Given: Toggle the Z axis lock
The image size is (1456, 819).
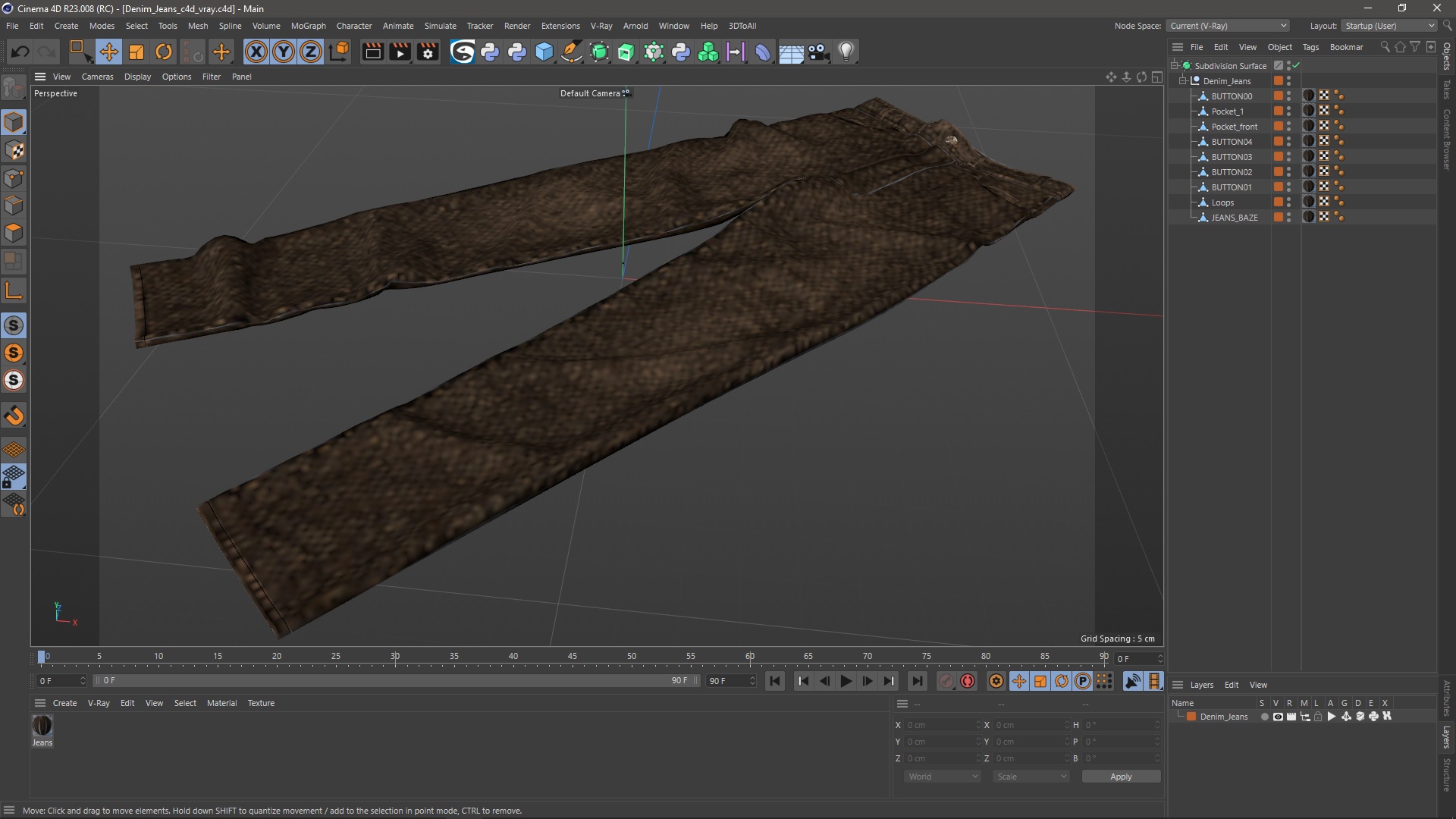Looking at the screenshot, I should pyautogui.click(x=311, y=52).
